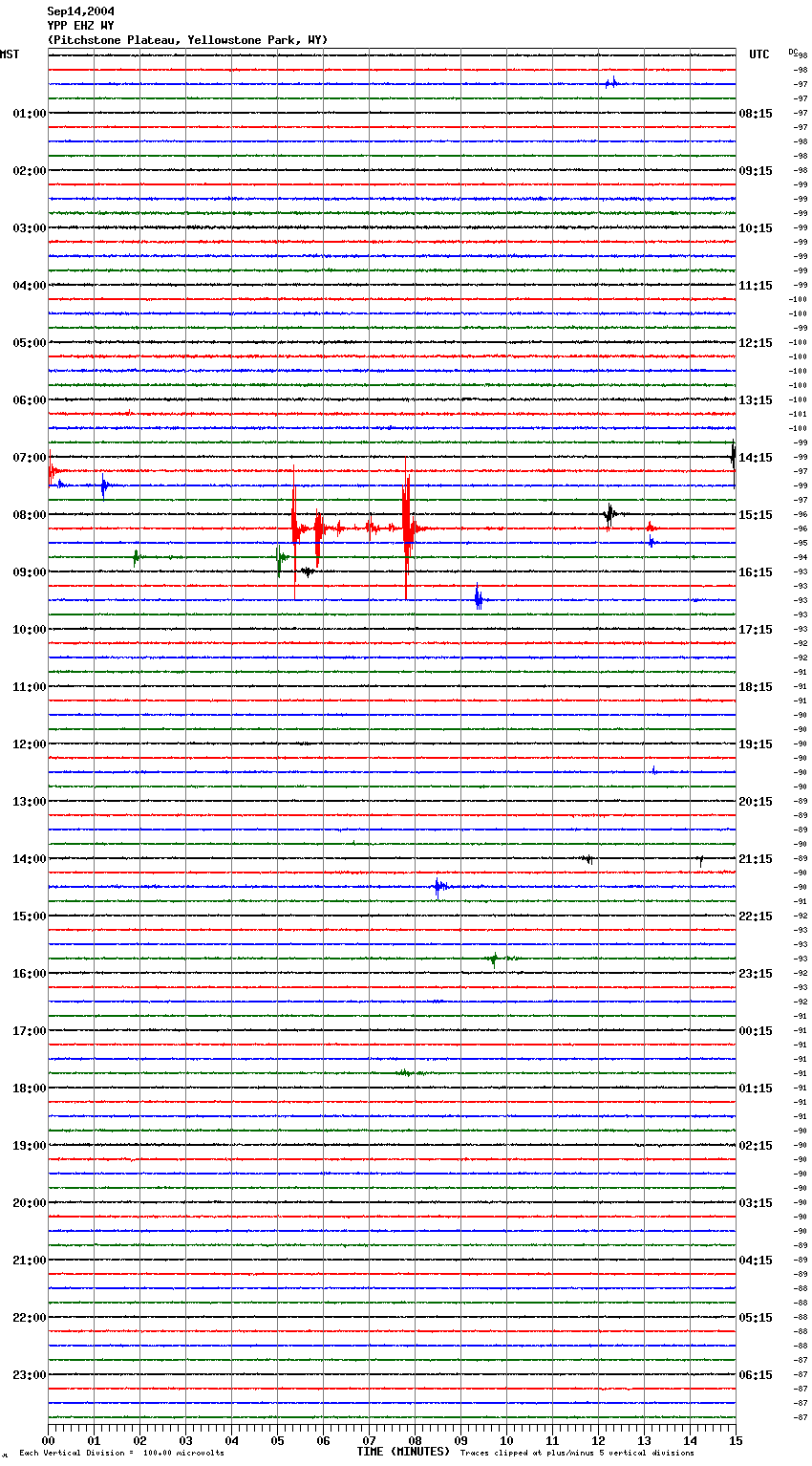Click the 'UTC' column heading

(759, 54)
